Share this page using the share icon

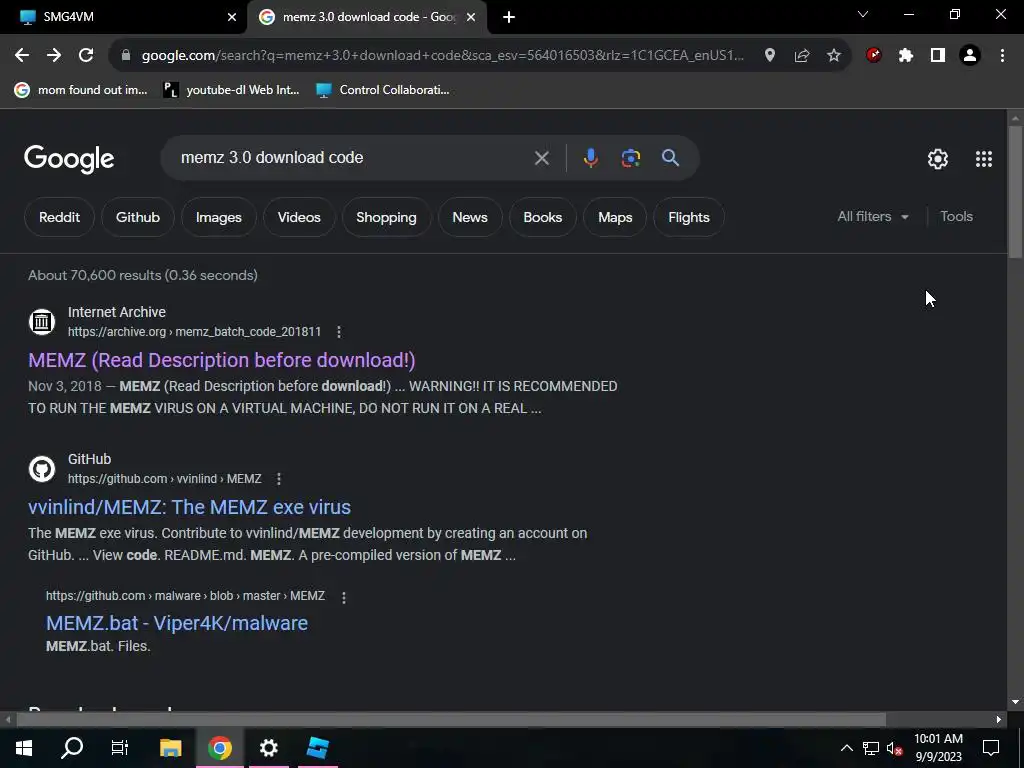(x=802, y=56)
